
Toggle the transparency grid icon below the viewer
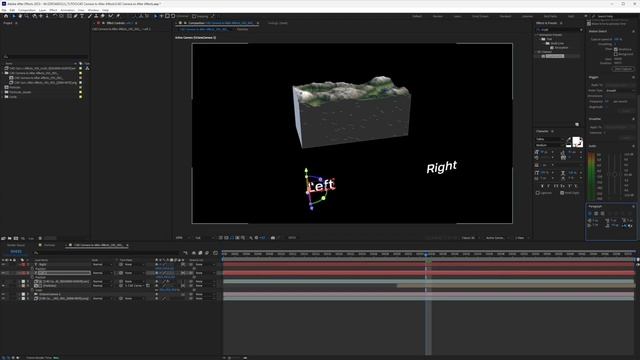pyautogui.click(x=227, y=238)
